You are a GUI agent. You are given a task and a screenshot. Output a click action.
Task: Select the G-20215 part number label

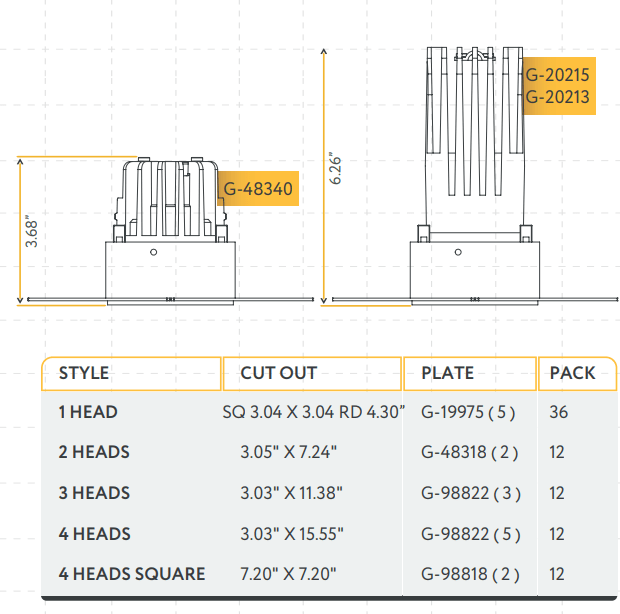coord(557,75)
